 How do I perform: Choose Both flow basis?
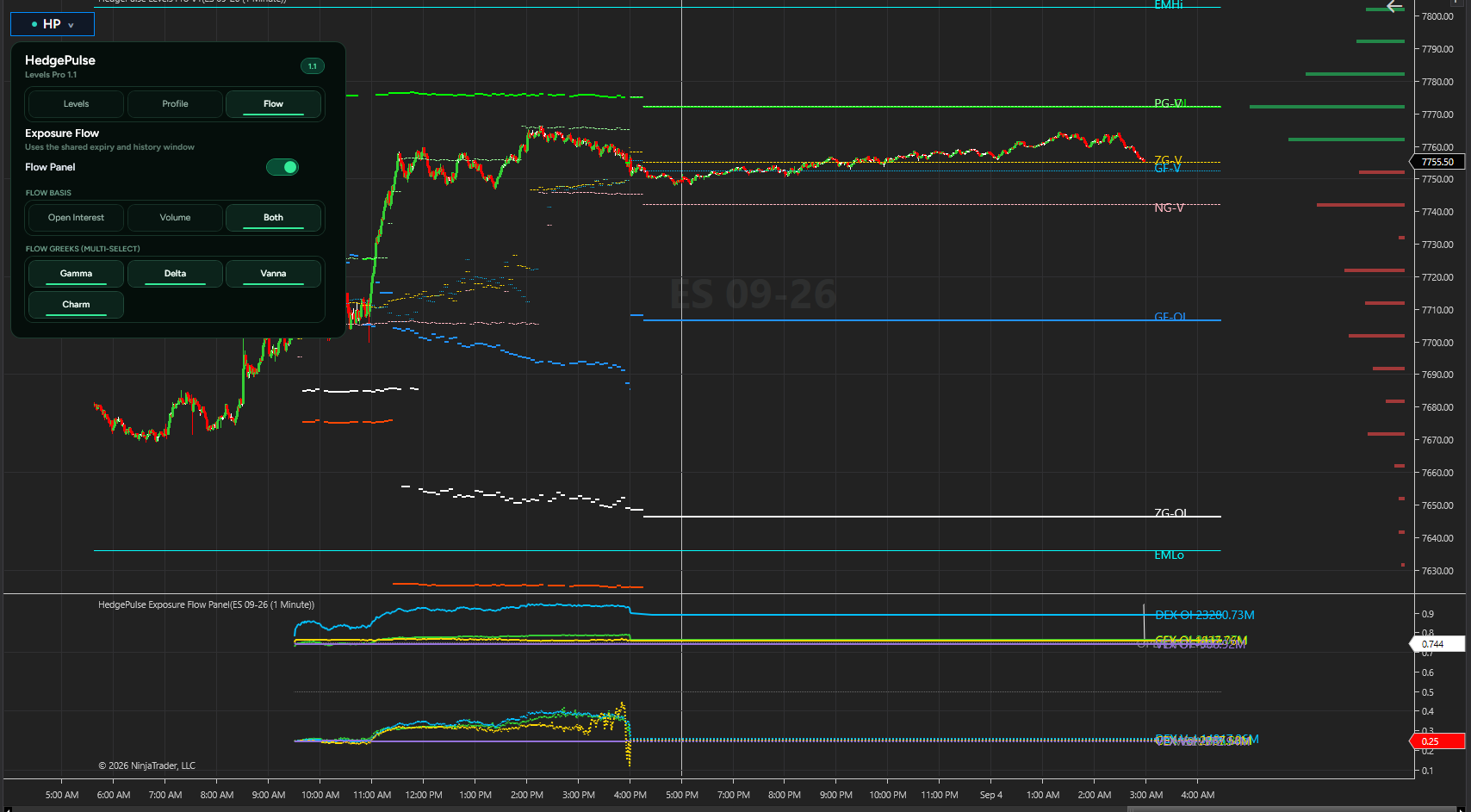click(x=273, y=218)
